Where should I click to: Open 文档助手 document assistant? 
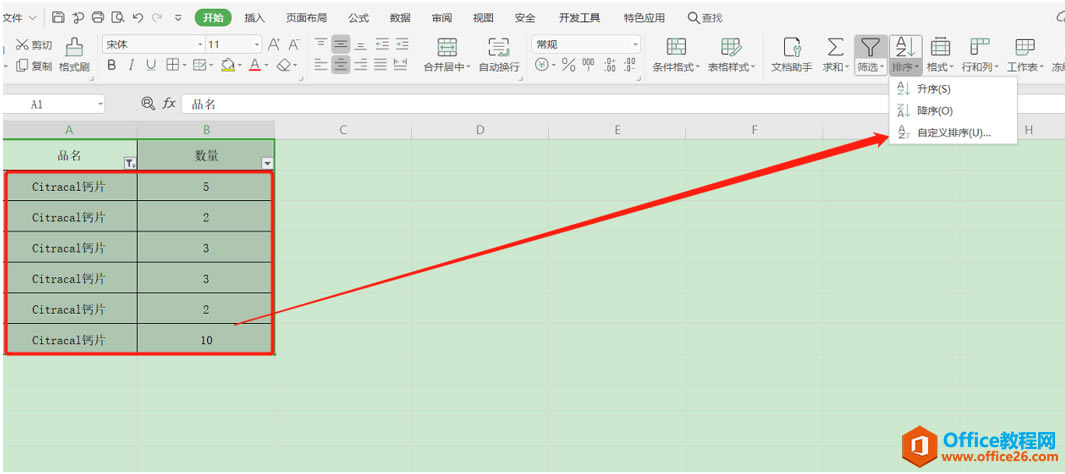click(792, 55)
